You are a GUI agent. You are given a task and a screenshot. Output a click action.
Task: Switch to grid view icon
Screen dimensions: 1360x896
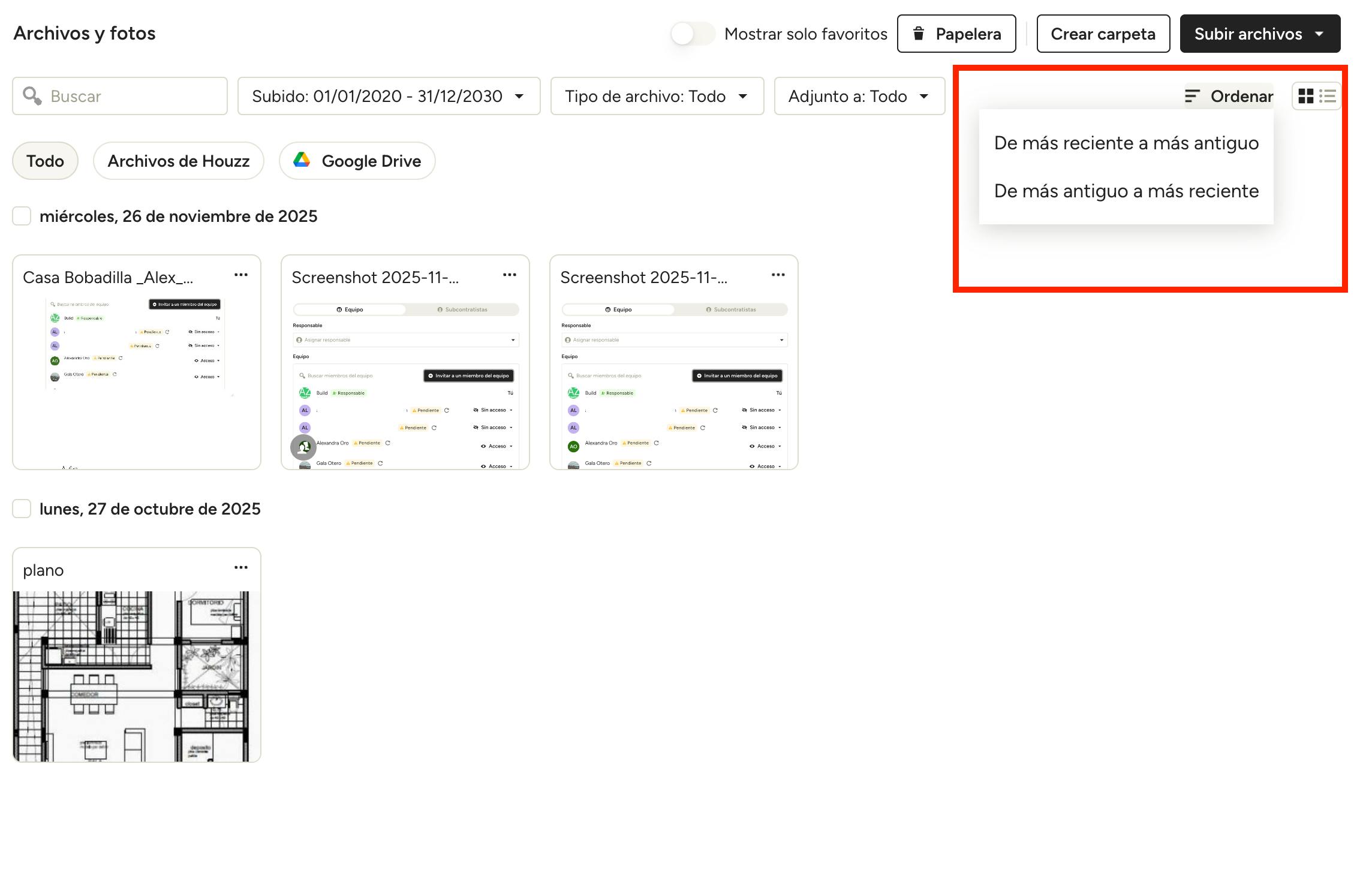1305,96
